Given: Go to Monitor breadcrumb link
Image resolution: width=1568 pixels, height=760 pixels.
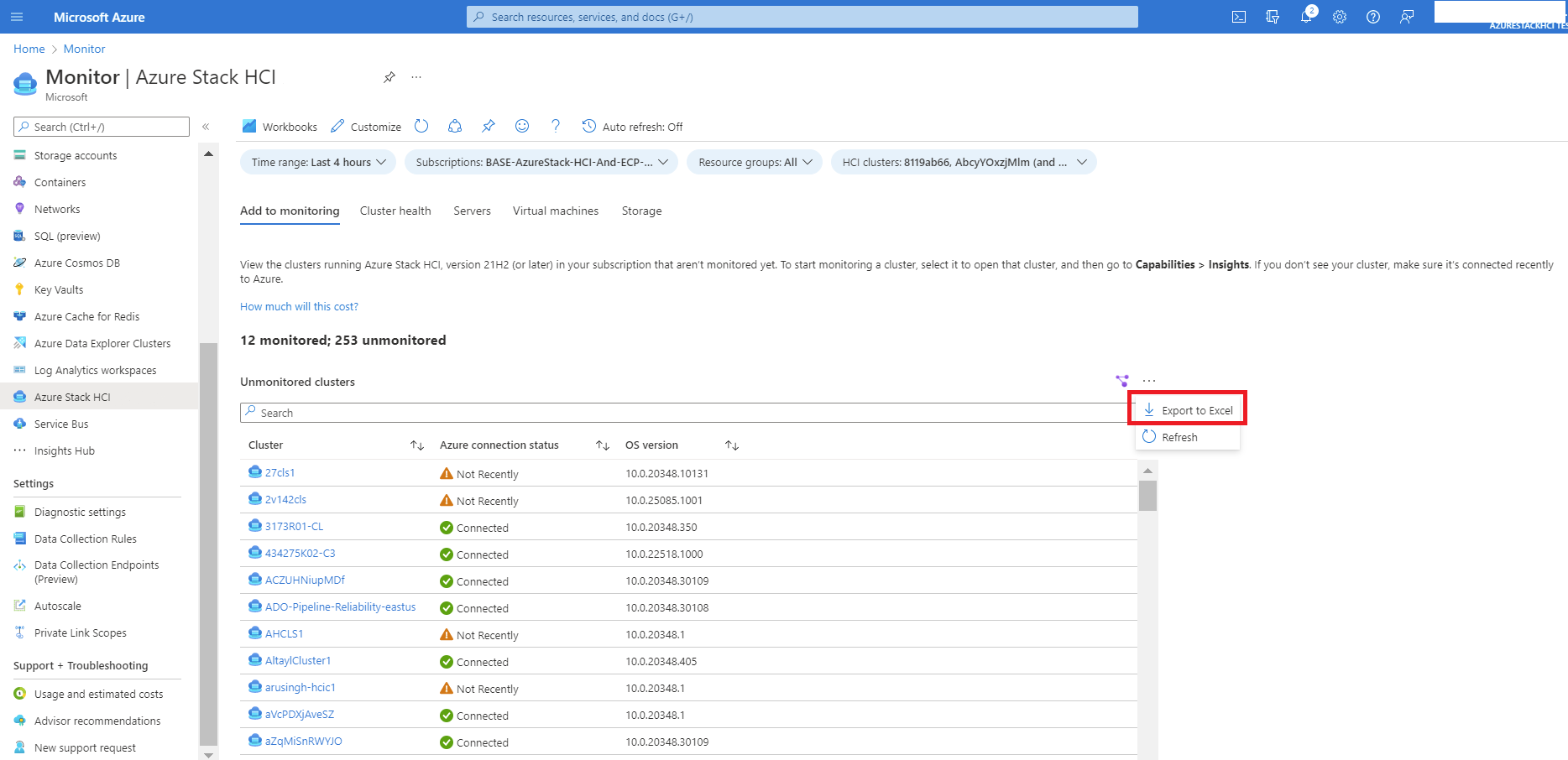Looking at the screenshot, I should coord(85,49).
